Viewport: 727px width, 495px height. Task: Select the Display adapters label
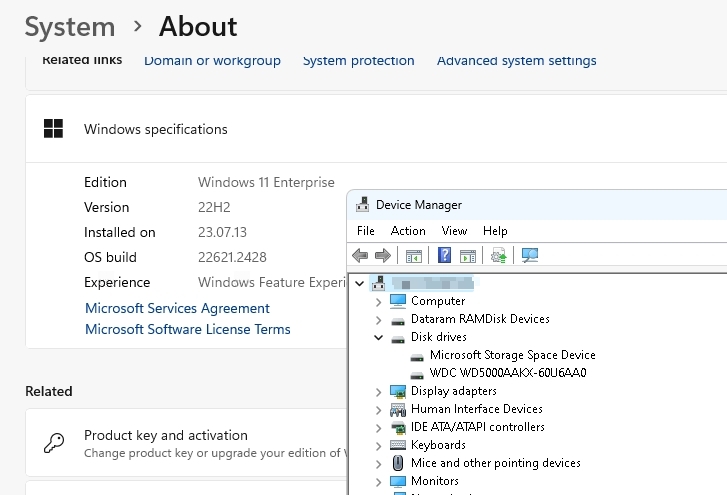(x=453, y=391)
